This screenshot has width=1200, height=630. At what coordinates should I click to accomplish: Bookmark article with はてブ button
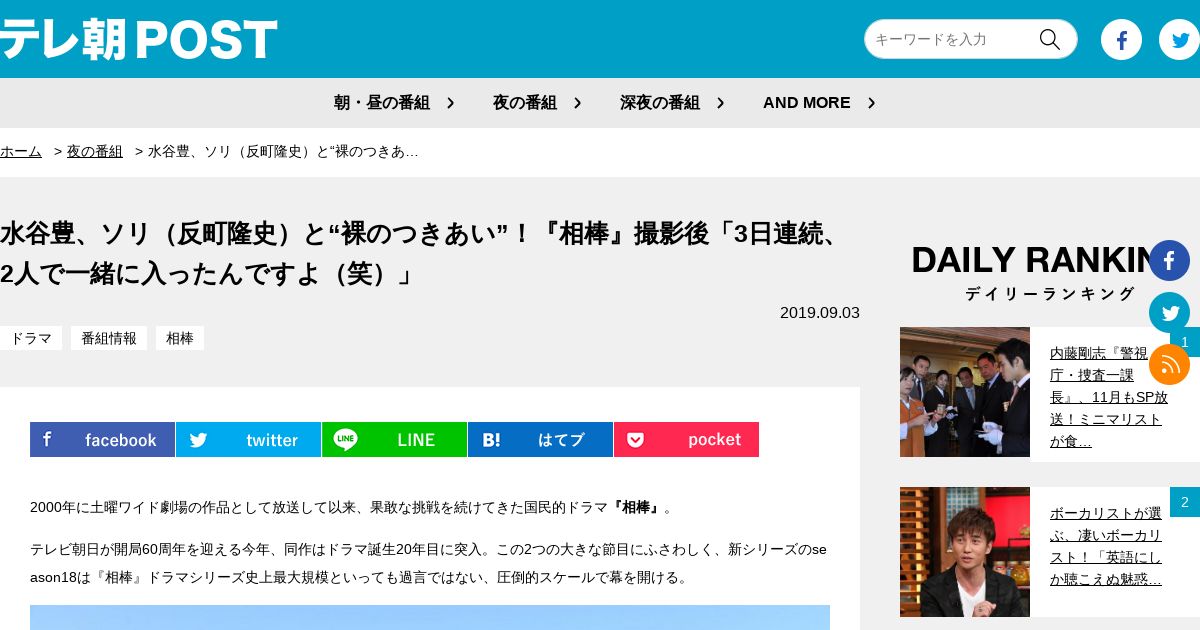click(540, 440)
